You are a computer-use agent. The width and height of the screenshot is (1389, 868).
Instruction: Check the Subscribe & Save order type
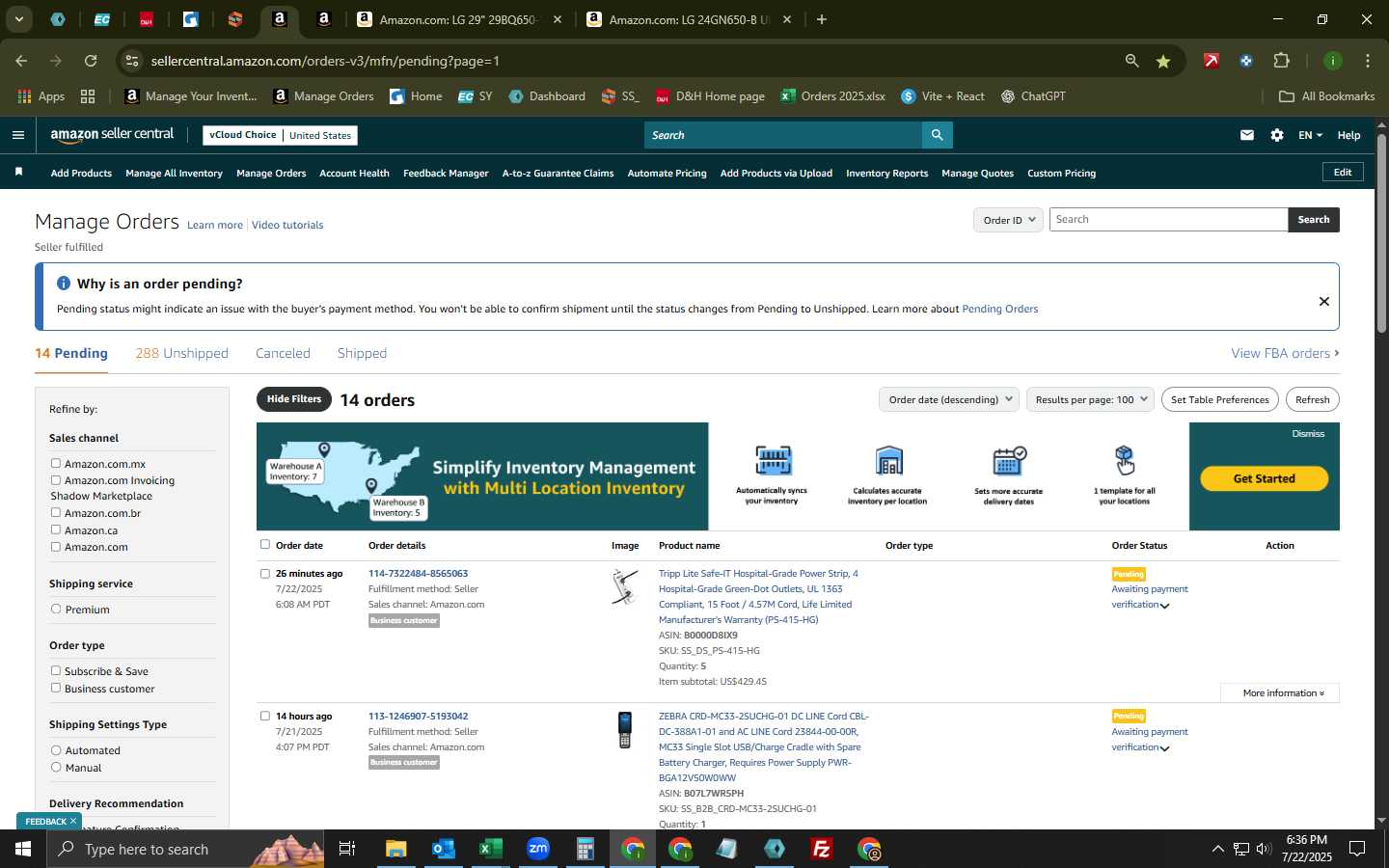pos(56,670)
